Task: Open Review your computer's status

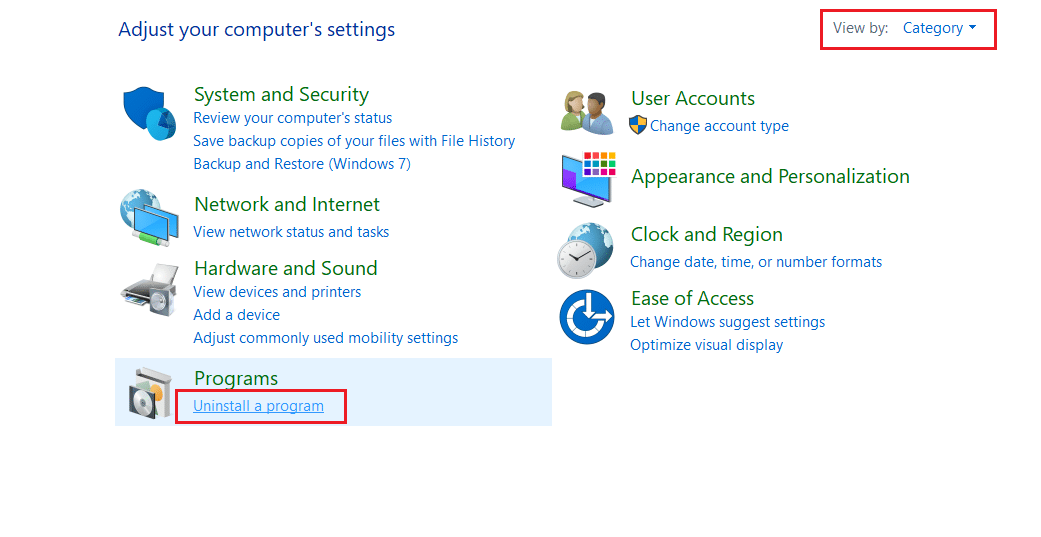Action: point(292,118)
